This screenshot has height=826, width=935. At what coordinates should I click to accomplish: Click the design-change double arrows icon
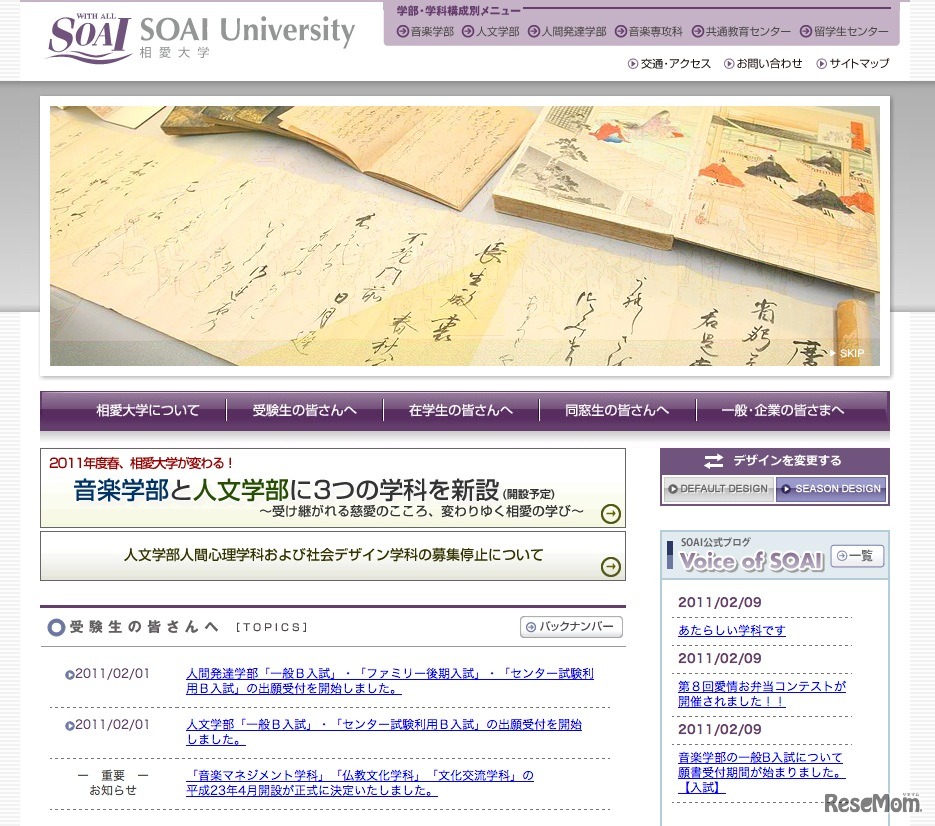pos(713,460)
